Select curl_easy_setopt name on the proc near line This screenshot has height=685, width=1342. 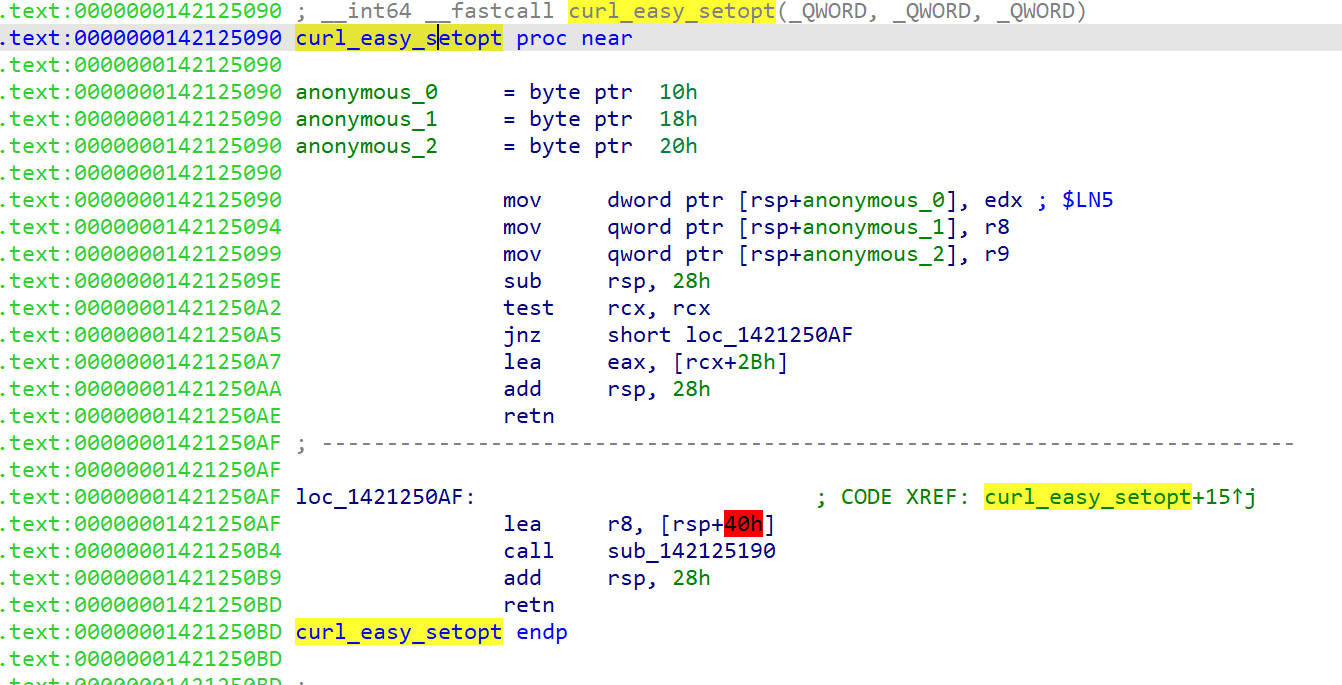click(399, 38)
